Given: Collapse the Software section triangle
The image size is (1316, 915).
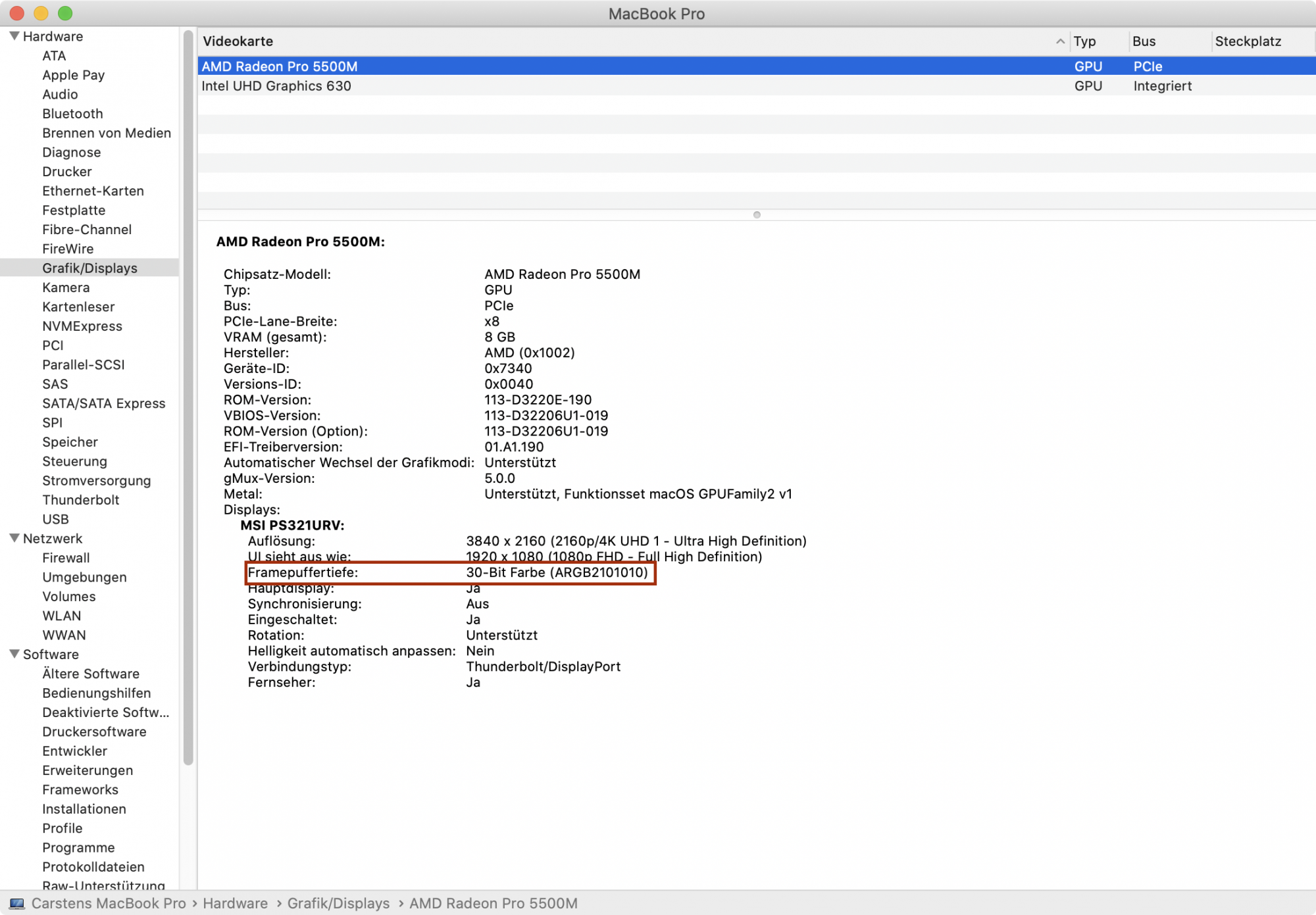Looking at the screenshot, I should [x=14, y=654].
